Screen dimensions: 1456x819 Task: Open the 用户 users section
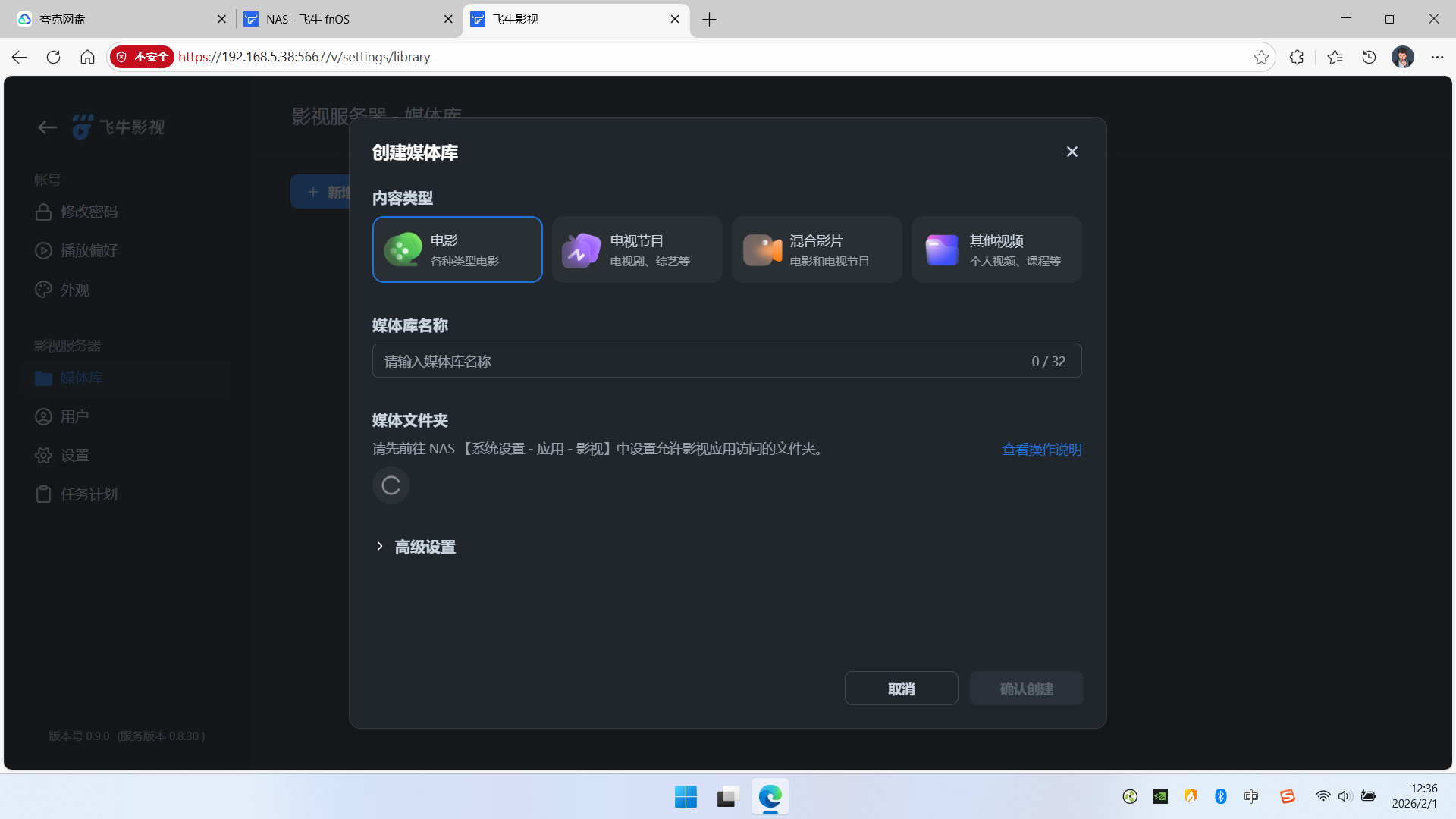tap(76, 416)
